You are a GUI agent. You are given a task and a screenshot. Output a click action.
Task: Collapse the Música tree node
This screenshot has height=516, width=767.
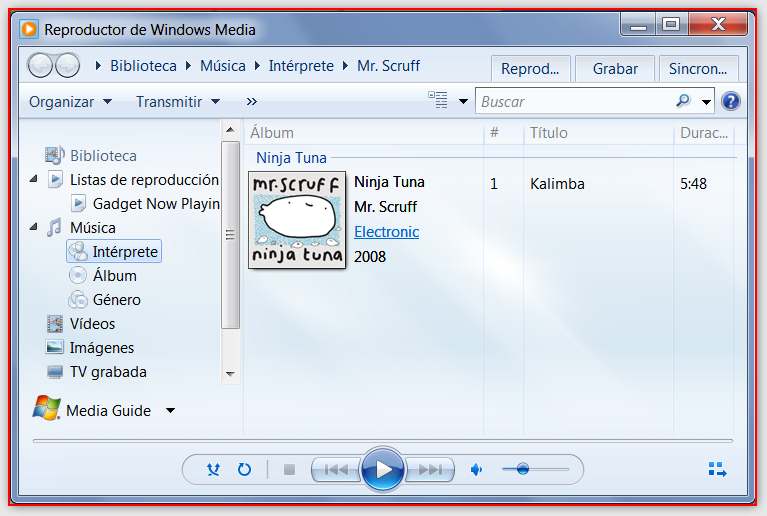click(x=33, y=227)
